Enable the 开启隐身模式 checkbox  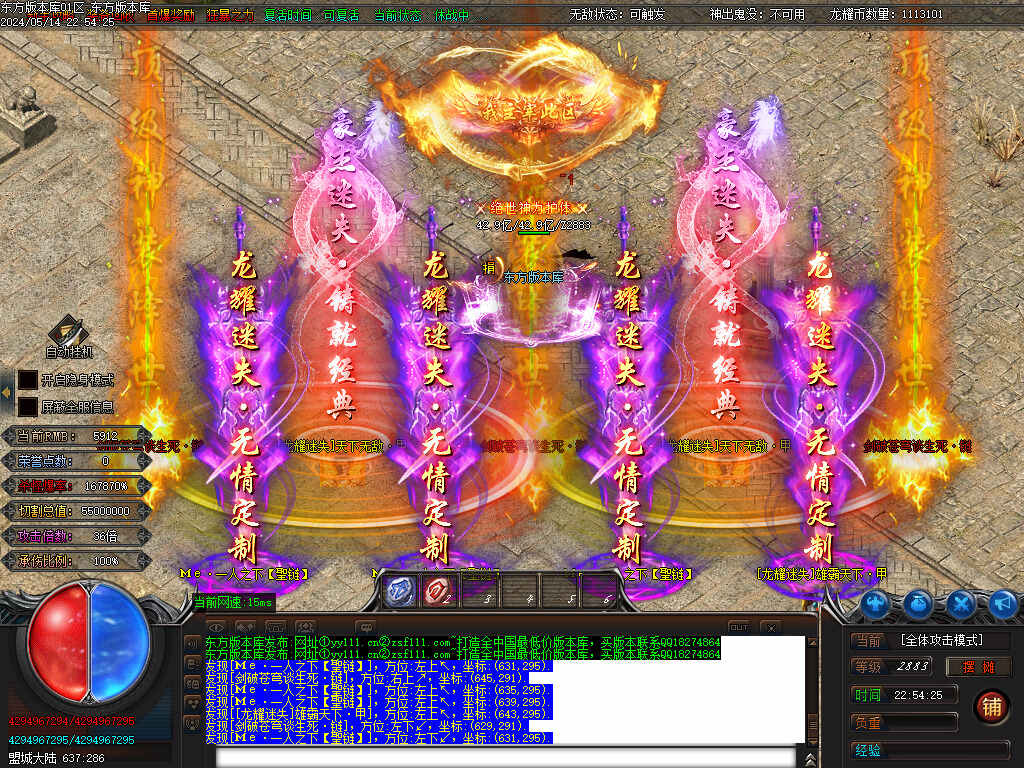27,379
